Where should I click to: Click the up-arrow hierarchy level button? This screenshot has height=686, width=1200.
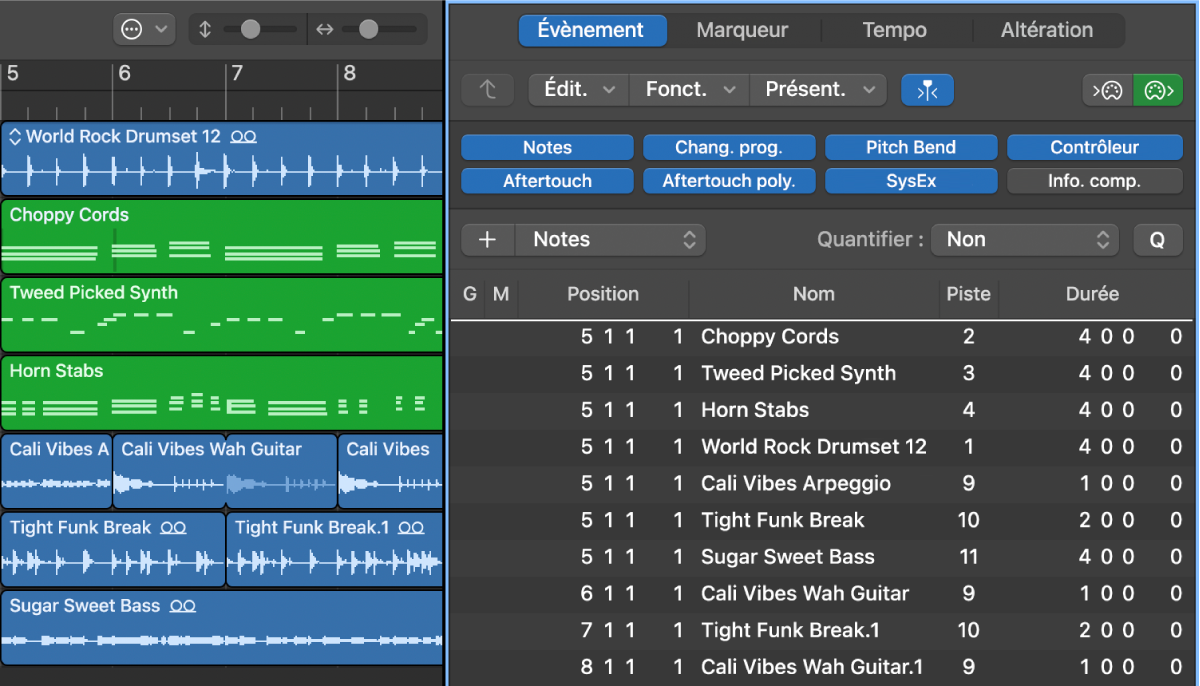click(487, 90)
